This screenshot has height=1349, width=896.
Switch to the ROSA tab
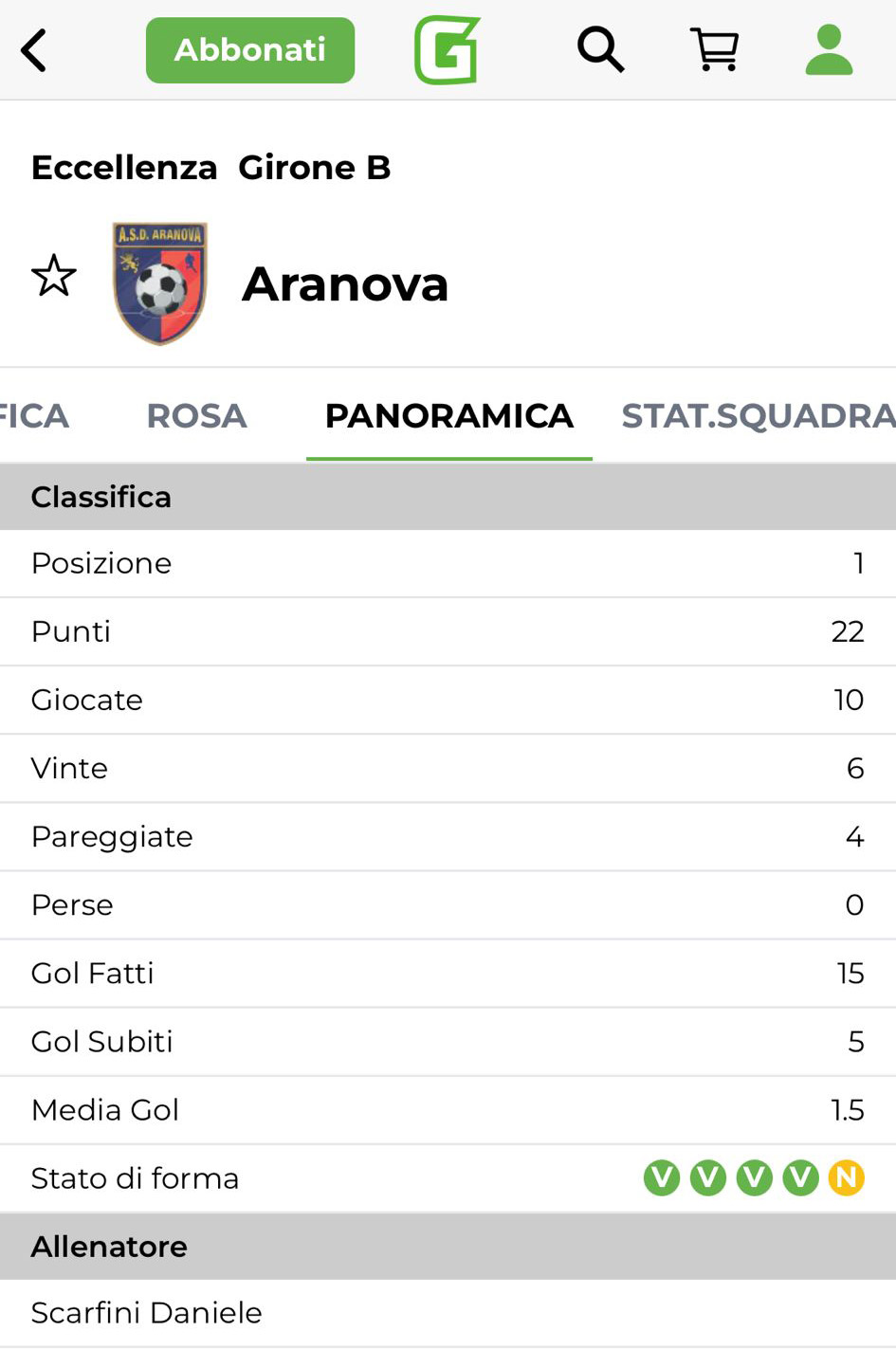196,416
